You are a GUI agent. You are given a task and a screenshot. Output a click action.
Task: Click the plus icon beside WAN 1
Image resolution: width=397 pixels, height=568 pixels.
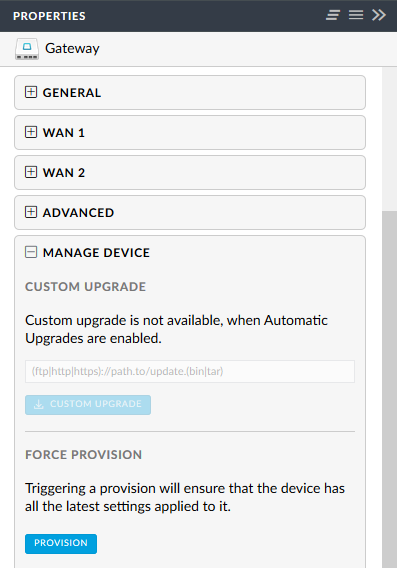coord(31,132)
